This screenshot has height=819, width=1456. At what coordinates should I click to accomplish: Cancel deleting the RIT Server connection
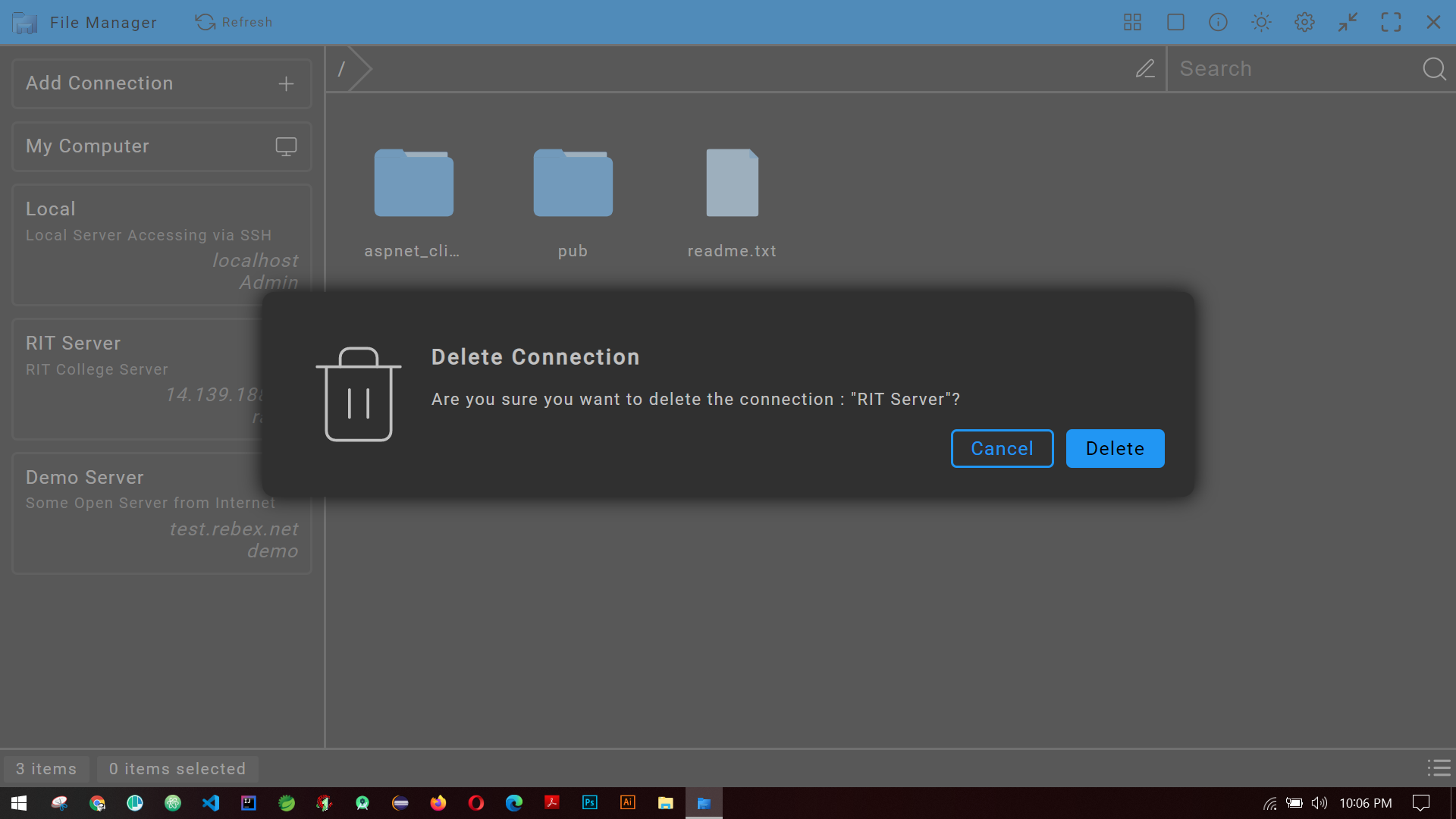point(1002,448)
